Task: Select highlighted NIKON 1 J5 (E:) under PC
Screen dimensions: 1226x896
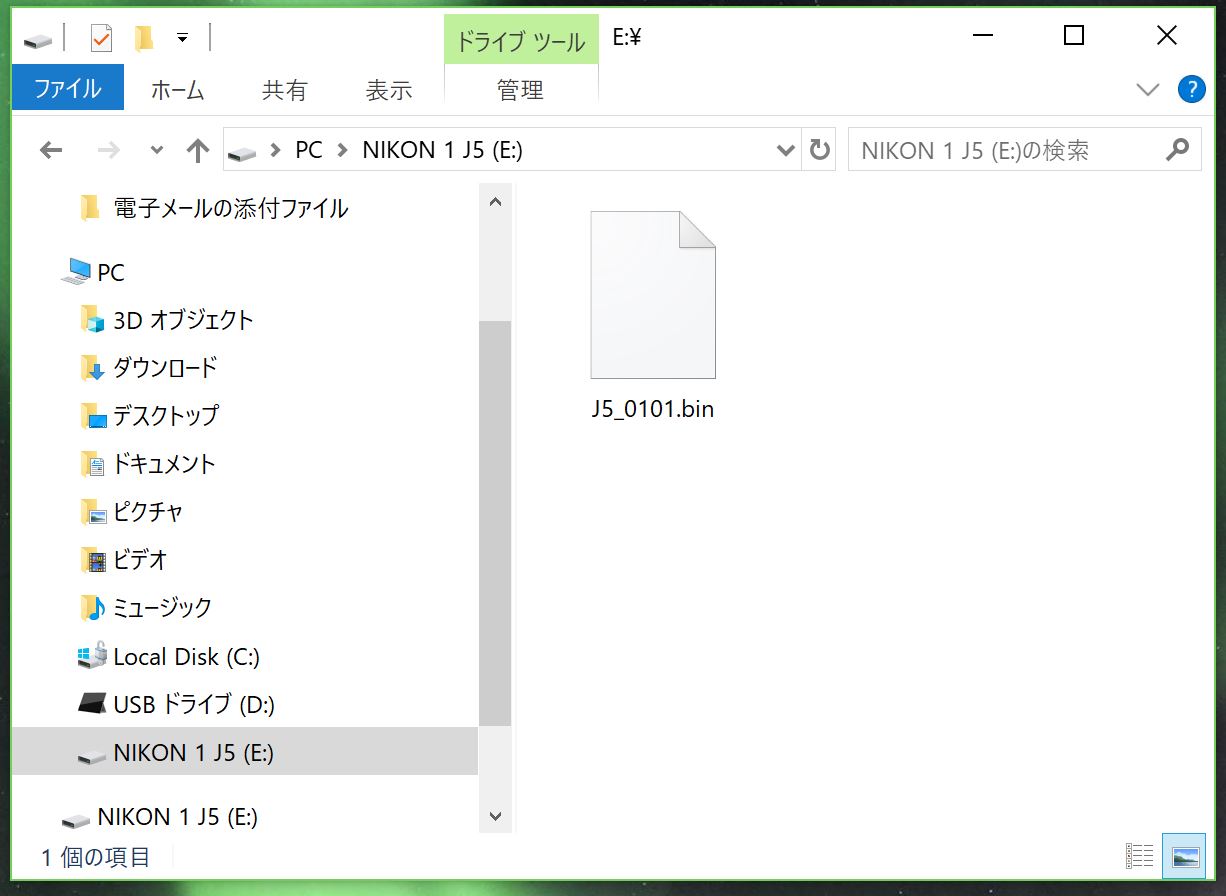Action: (245, 751)
